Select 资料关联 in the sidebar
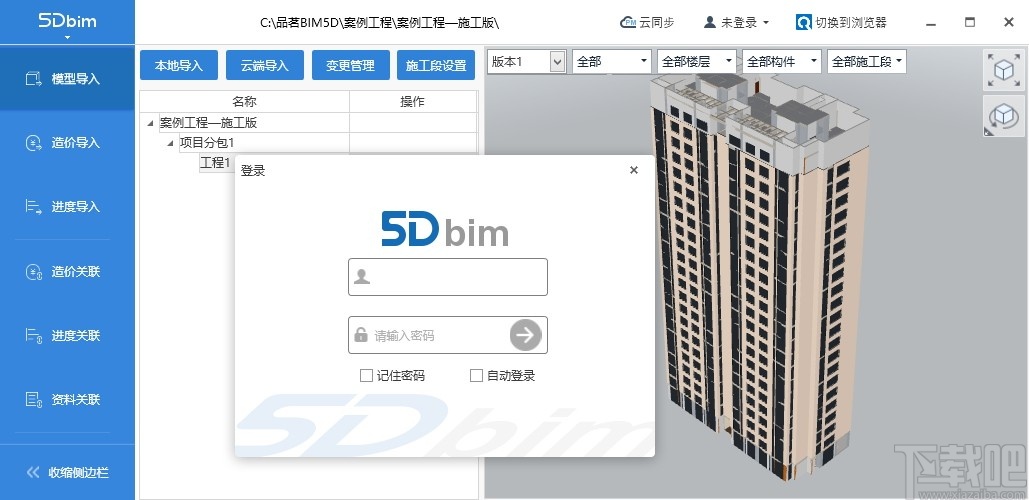 [67, 399]
